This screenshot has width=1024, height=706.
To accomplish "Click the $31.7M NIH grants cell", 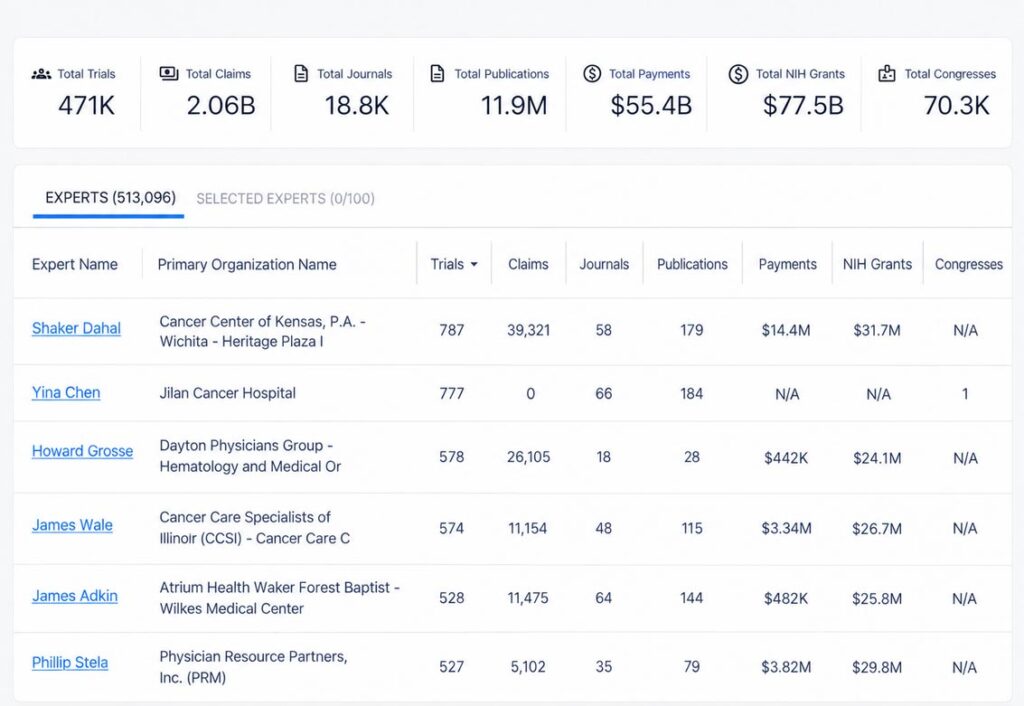I will click(x=876, y=330).
